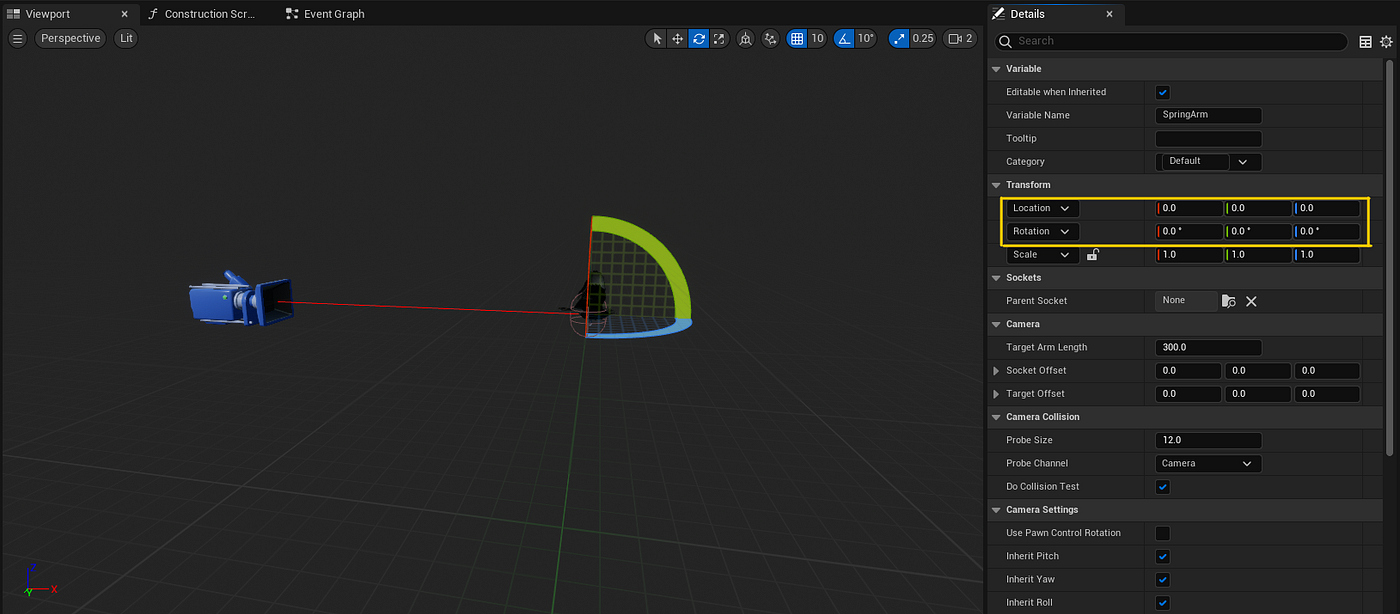This screenshot has height=614, width=1400.
Task: Uncheck Do Collision Test
Action: point(1162,487)
